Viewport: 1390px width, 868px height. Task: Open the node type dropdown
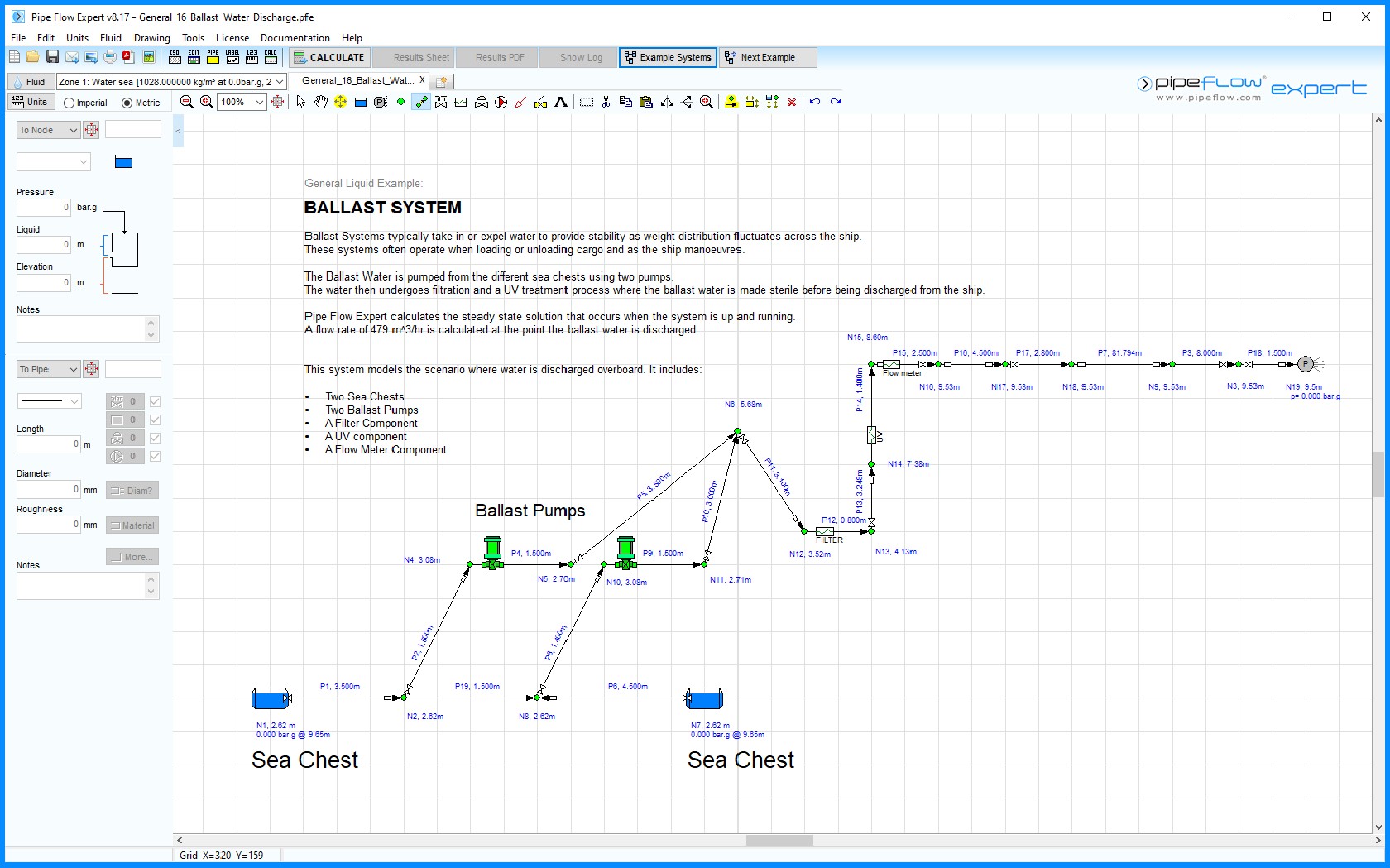tap(54, 162)
